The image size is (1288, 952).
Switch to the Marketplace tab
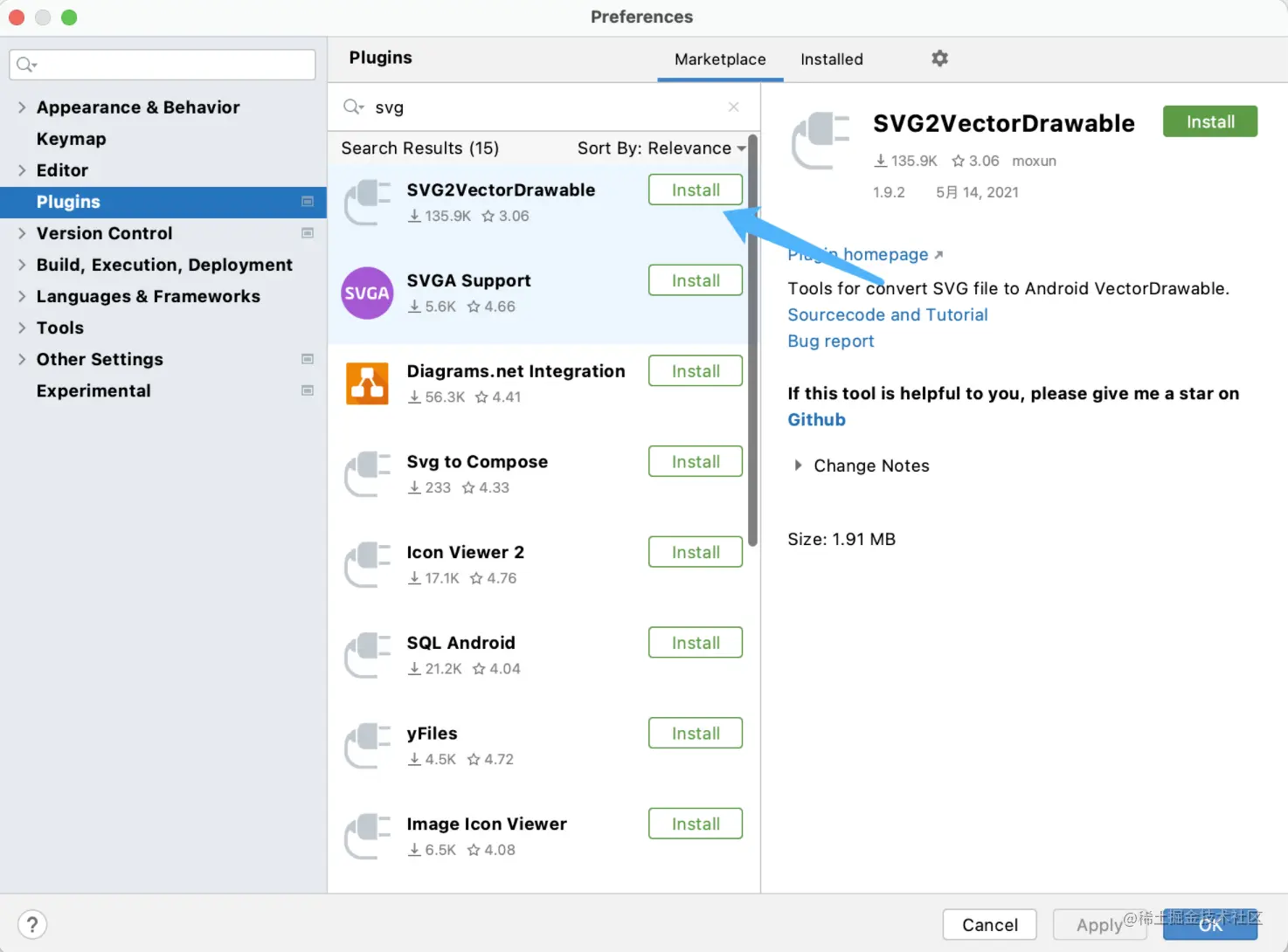point(720,59)
